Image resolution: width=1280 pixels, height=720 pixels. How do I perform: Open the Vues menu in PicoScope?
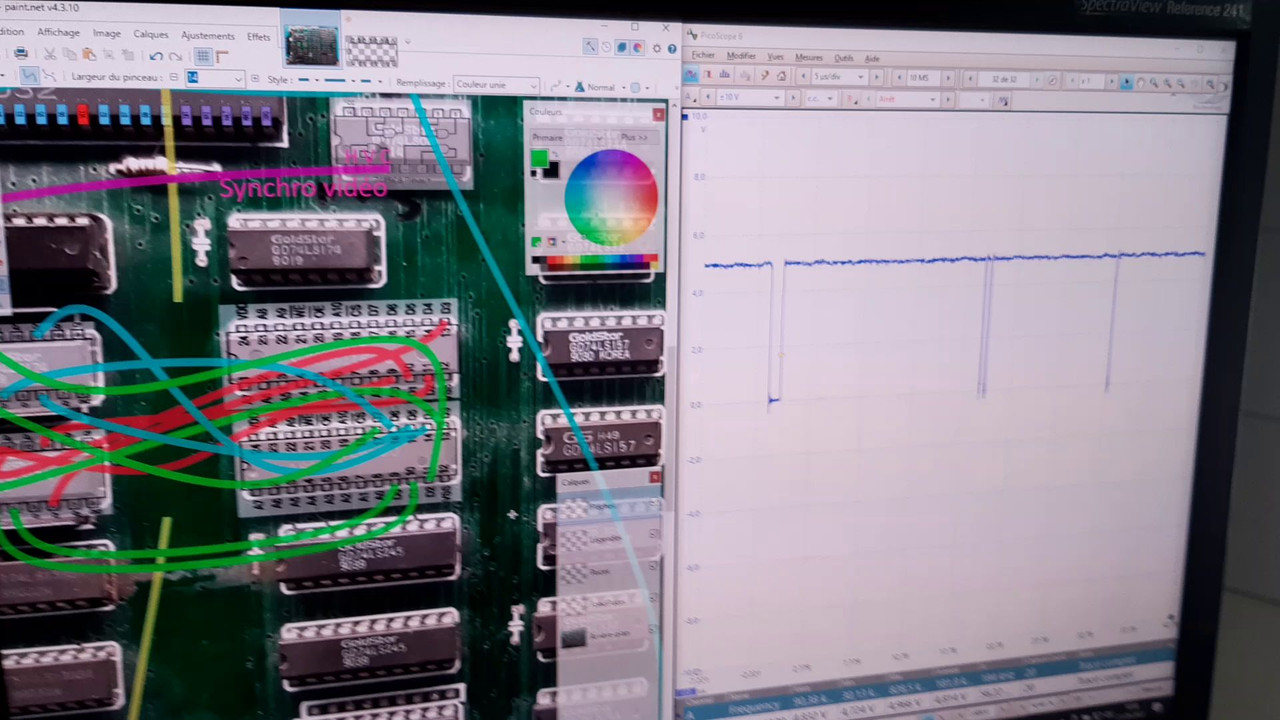tap(775, 57)
